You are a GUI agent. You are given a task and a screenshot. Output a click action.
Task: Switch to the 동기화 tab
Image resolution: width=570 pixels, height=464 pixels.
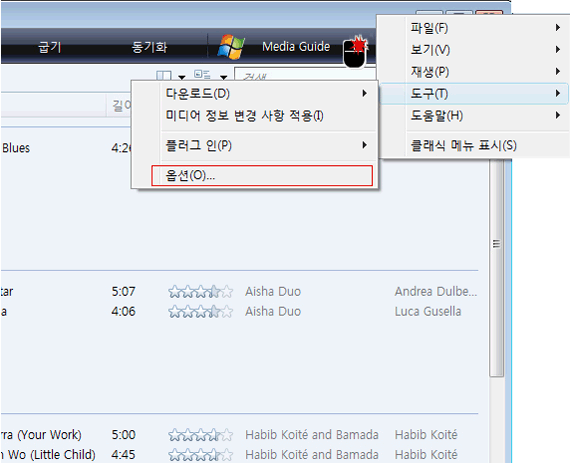(x=149, y=47)
